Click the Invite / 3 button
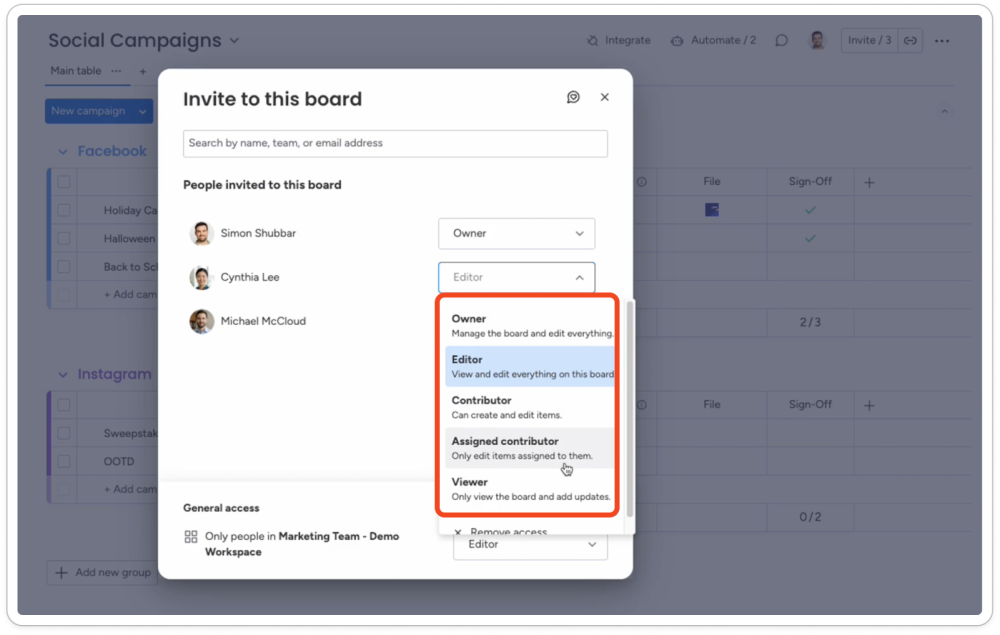 [869, 40]
